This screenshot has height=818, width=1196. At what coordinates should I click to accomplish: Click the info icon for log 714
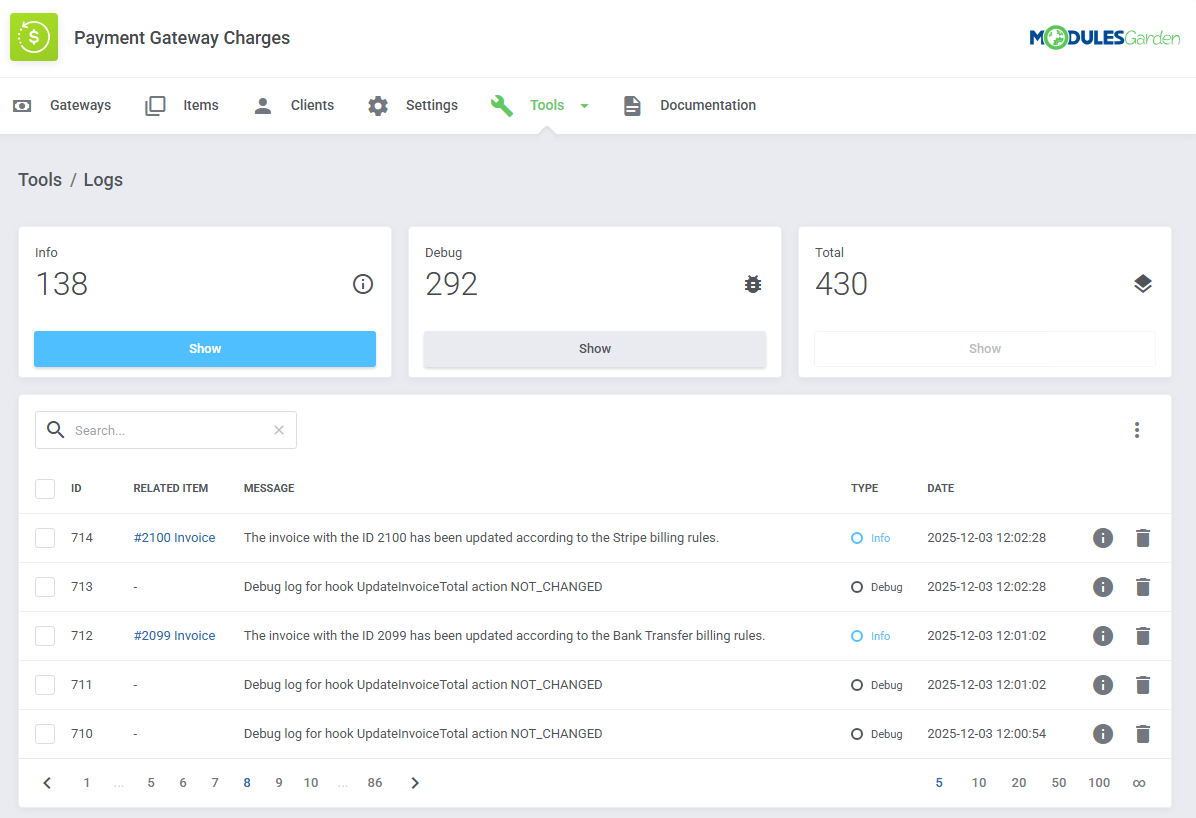(1102, 538)
